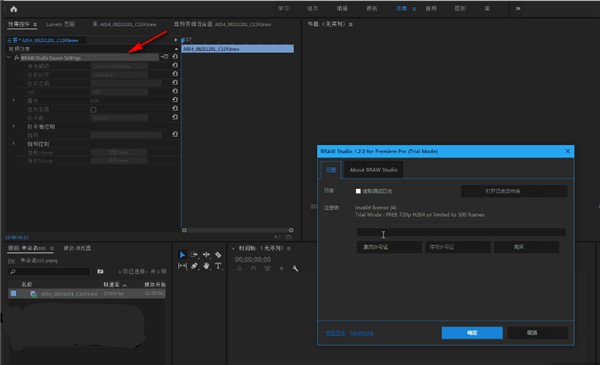Select the Selection arrow tool
Image resolution: width=600 pixels, height=365 pixels.
(182, 255)
